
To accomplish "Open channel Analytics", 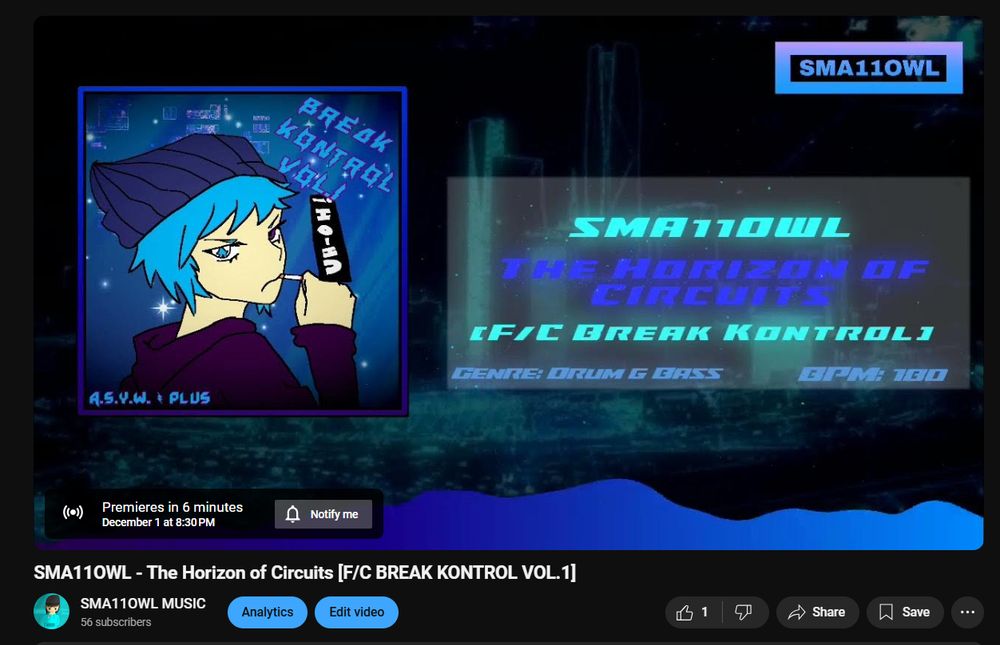I will pos(267,612).
